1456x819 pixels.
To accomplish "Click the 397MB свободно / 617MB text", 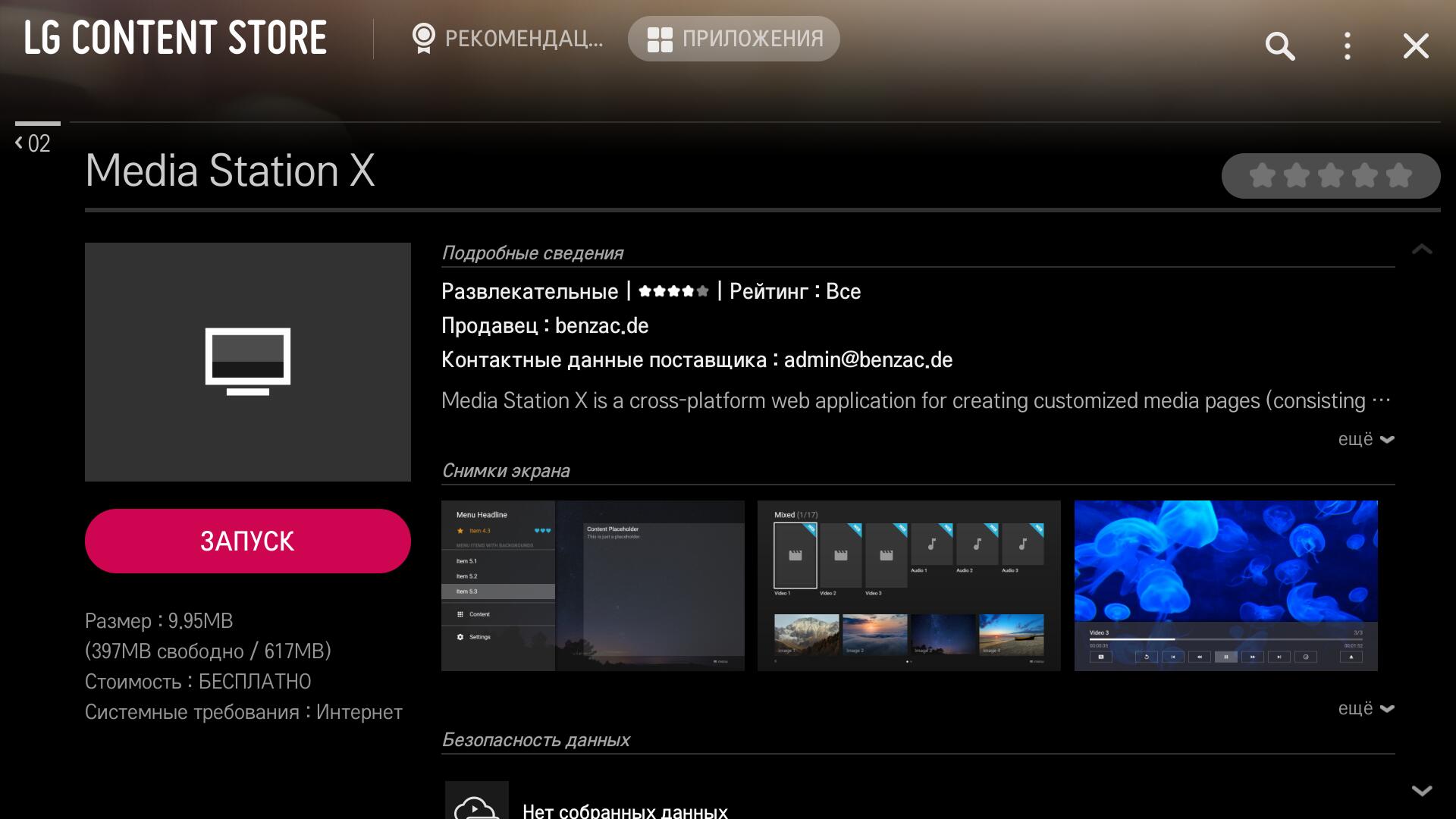I will pyautogui.click(x=208, y=651).
